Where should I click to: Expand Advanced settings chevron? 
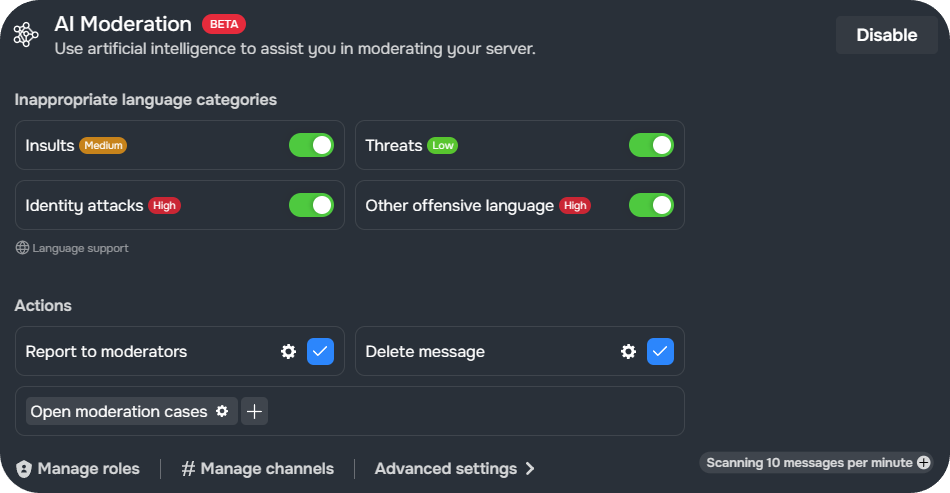tap(530, 469)
